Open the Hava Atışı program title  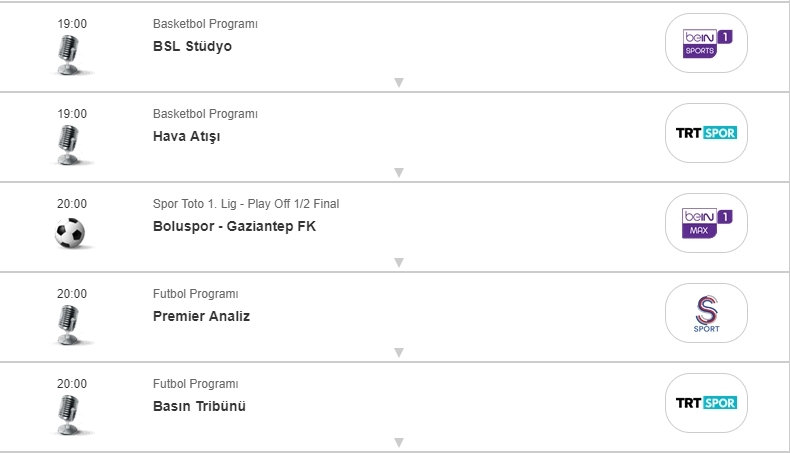tap(186, 136)
